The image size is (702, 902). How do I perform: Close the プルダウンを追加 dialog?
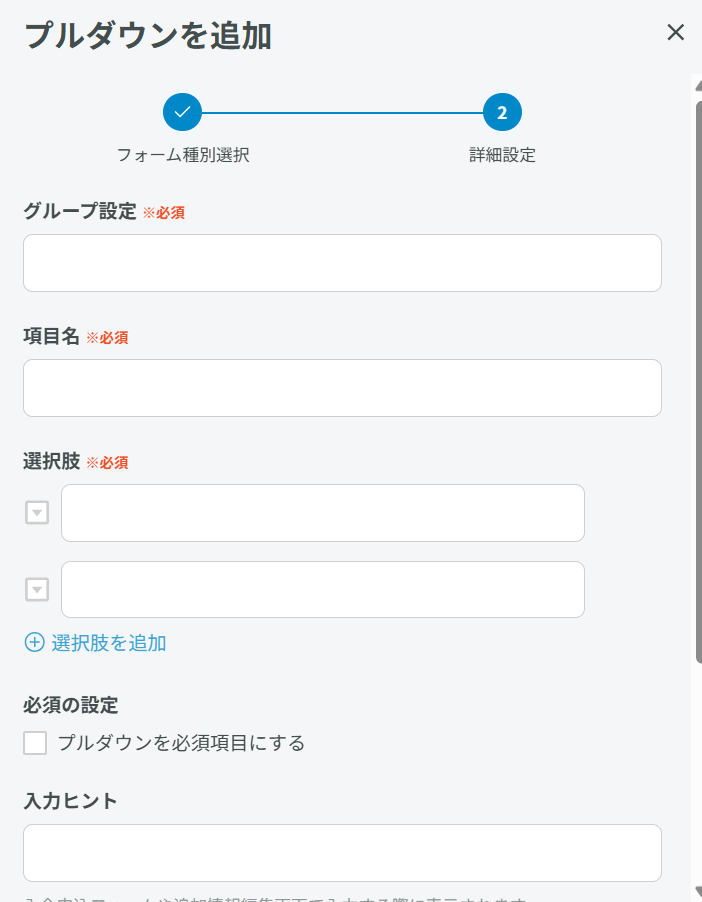[675, 33]
